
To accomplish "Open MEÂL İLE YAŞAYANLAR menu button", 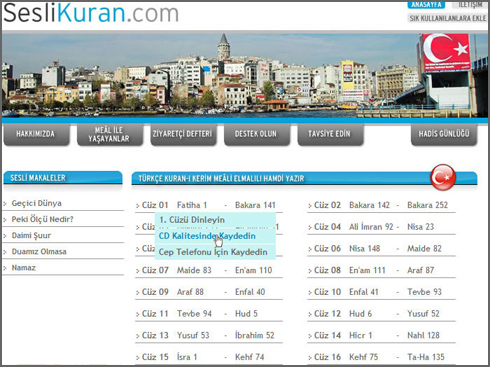I will tap(109, 134).
